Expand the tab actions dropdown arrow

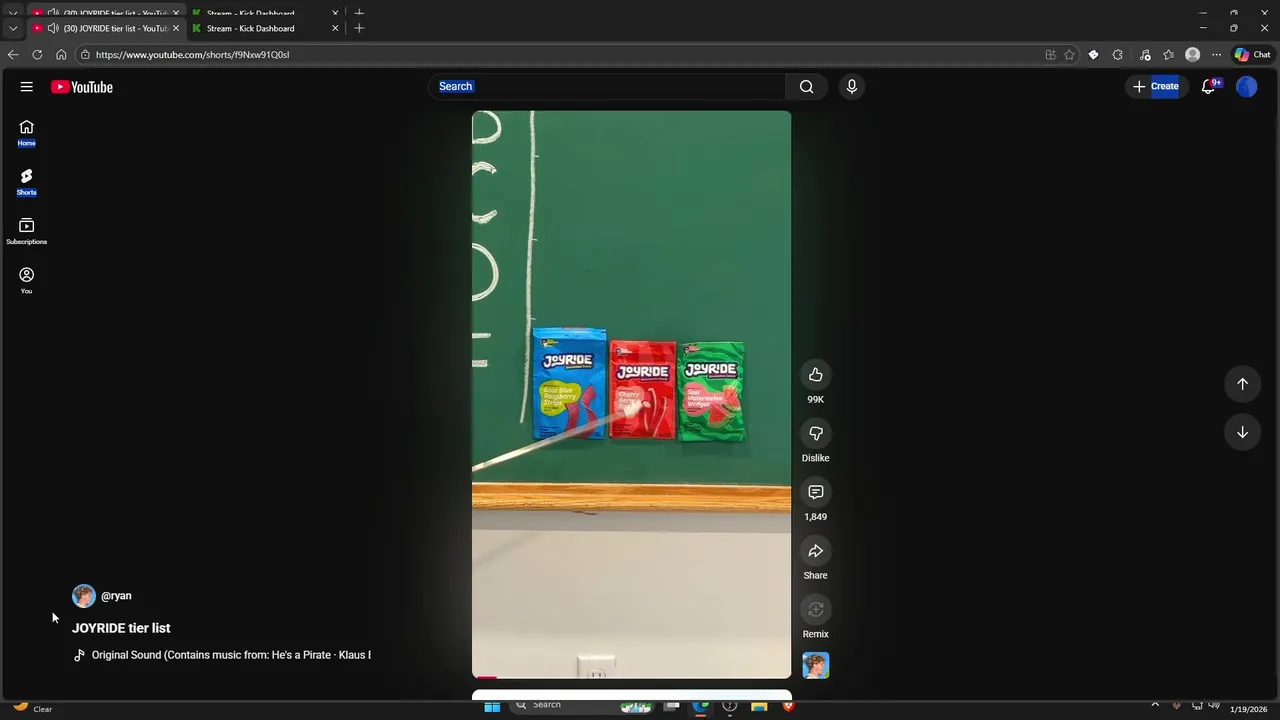[13, 28]
